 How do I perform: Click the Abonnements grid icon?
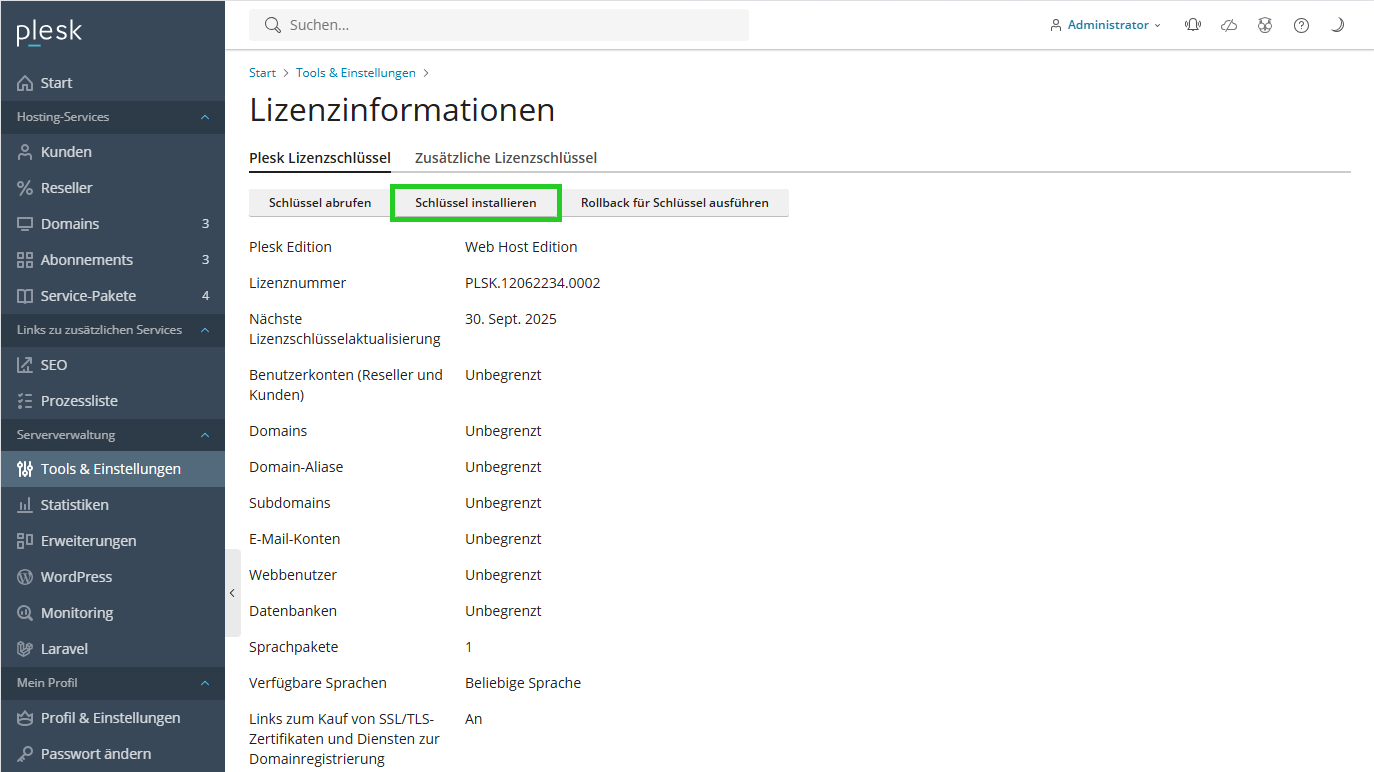pos(25,260)
